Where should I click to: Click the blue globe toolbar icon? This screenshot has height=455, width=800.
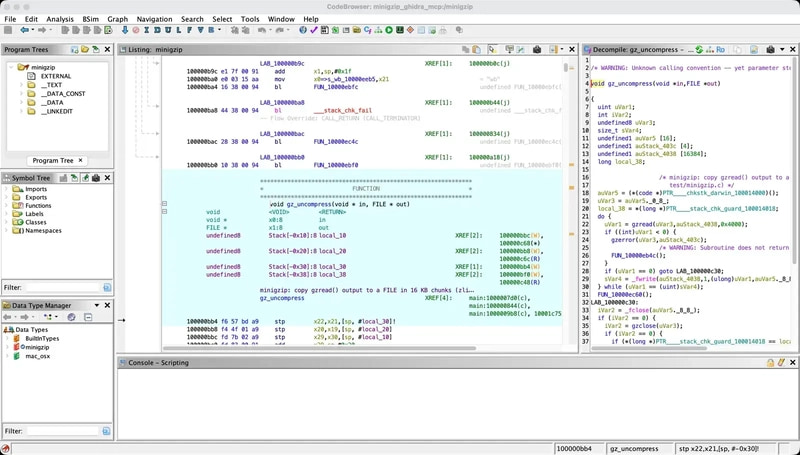coord(303,30)
